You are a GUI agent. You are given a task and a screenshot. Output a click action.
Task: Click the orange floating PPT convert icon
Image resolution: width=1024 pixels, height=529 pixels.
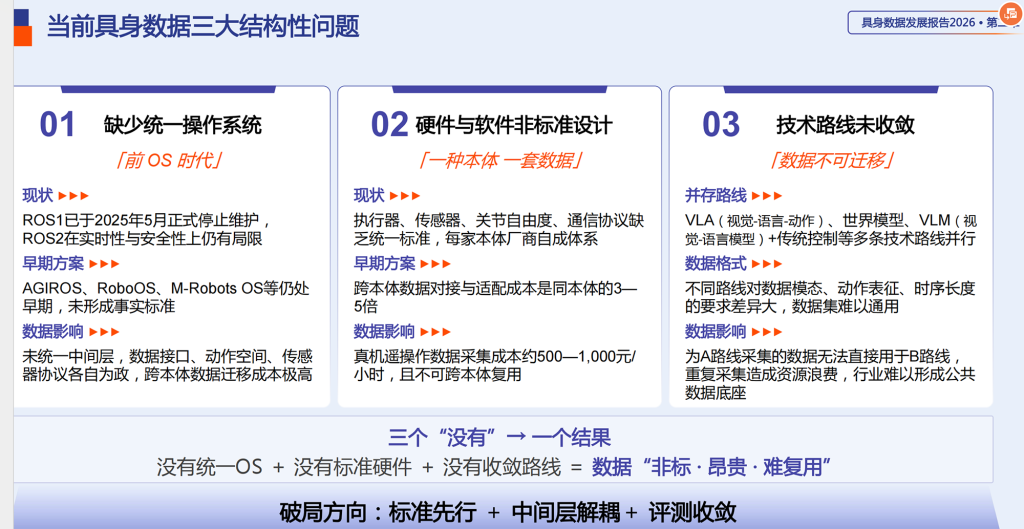coord(1012,14)
